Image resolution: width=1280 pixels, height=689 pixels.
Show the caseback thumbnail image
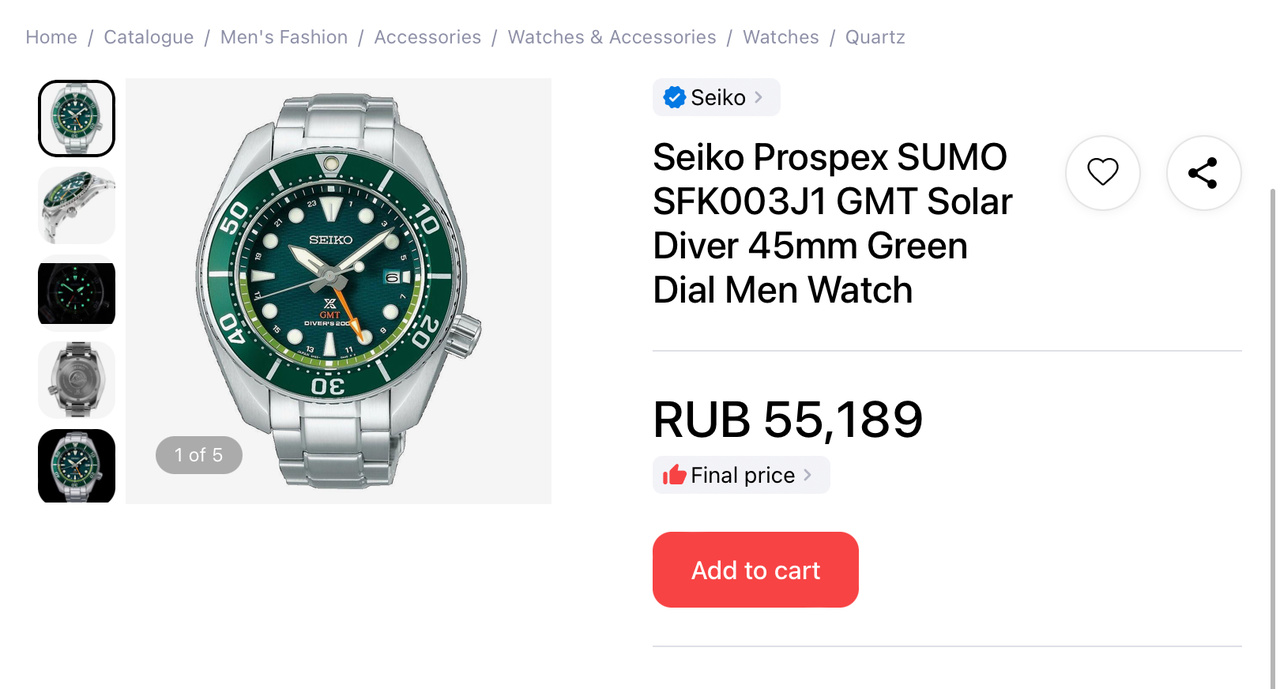click(x=77, y=379)
